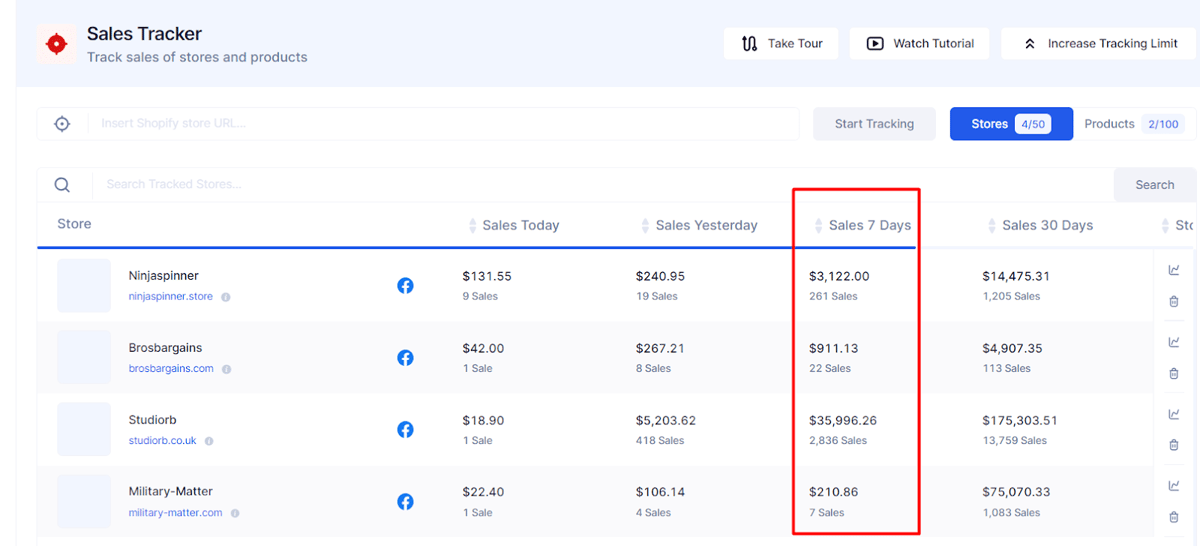The width and height of the screenshot is (1200, 546).
Task: Click the magnifier icon in tracked stores search
Action: [62, 185]
